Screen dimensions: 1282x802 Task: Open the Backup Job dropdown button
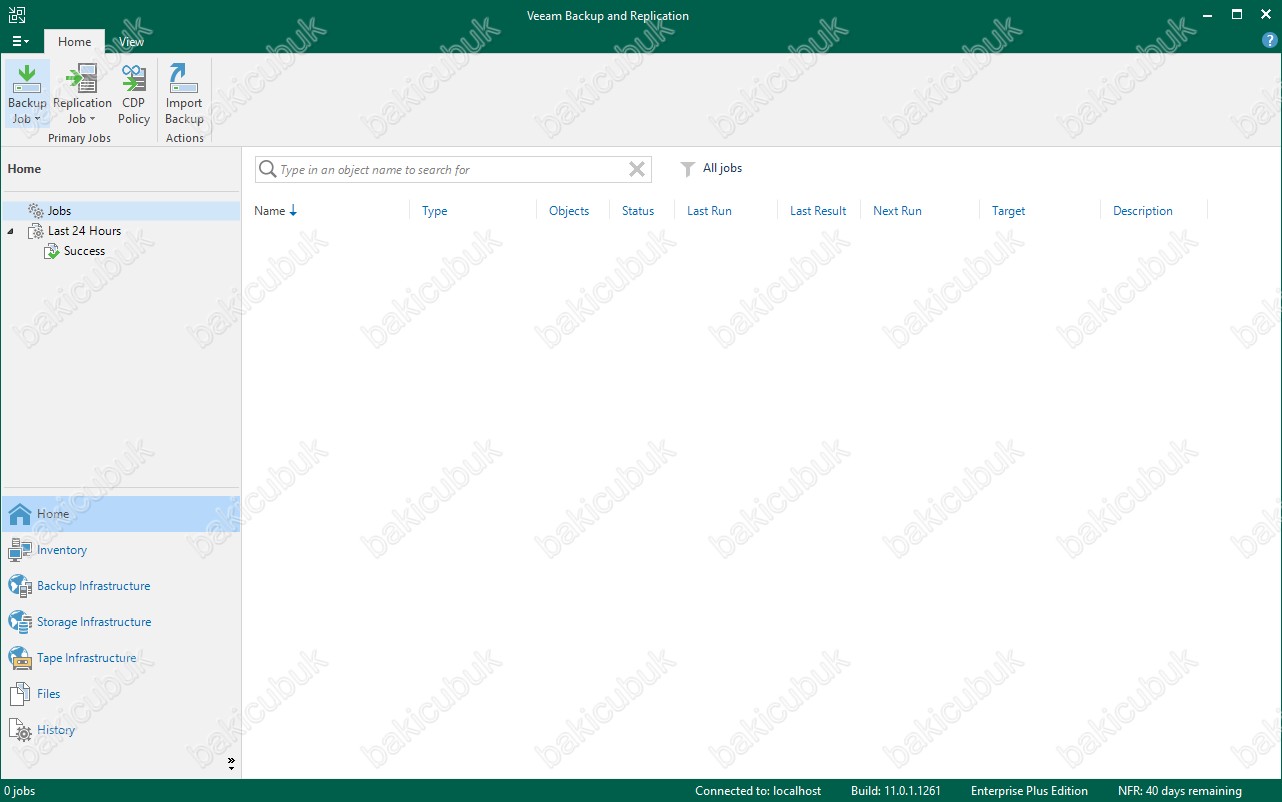tap(27, 93)
